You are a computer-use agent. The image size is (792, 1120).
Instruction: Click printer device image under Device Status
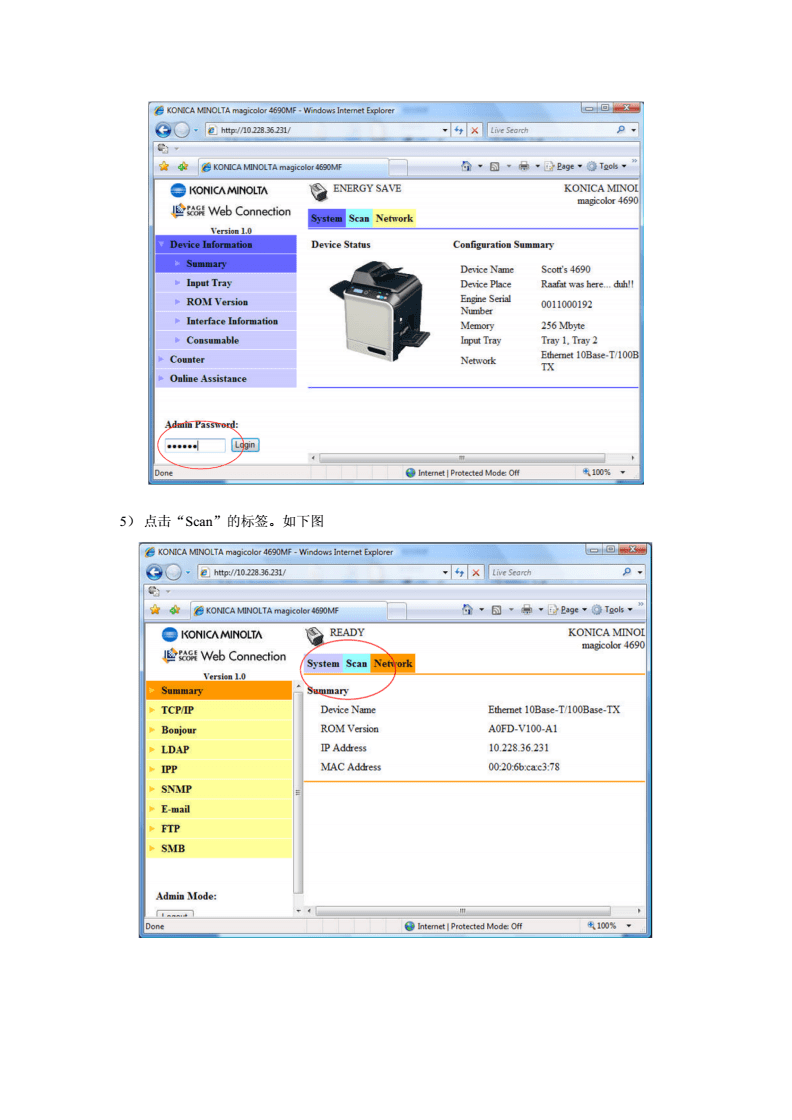[381, 311]
